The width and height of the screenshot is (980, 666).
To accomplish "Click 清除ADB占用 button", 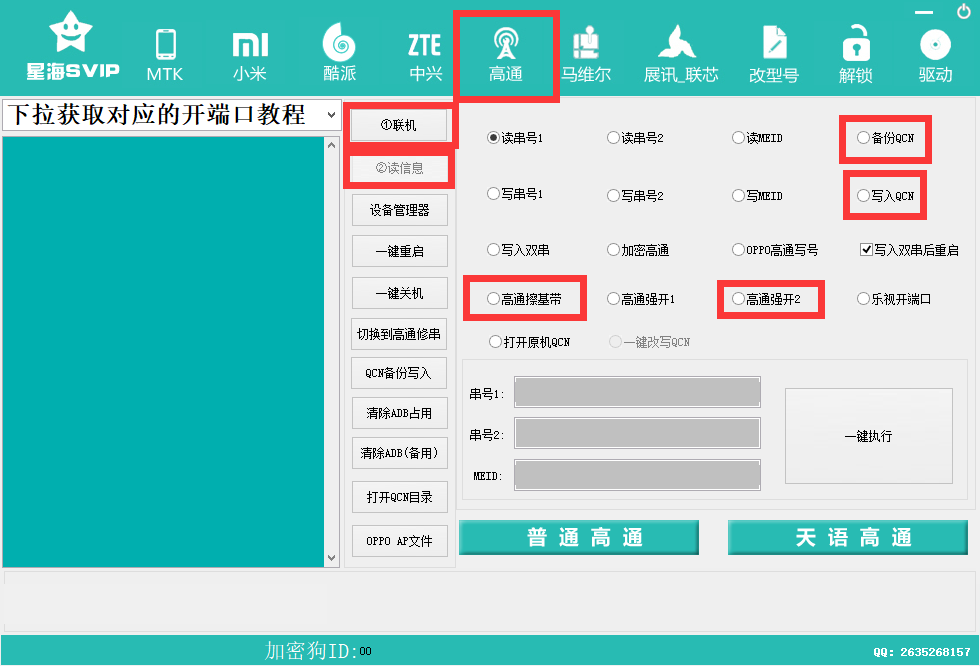I will pos(399,413).
